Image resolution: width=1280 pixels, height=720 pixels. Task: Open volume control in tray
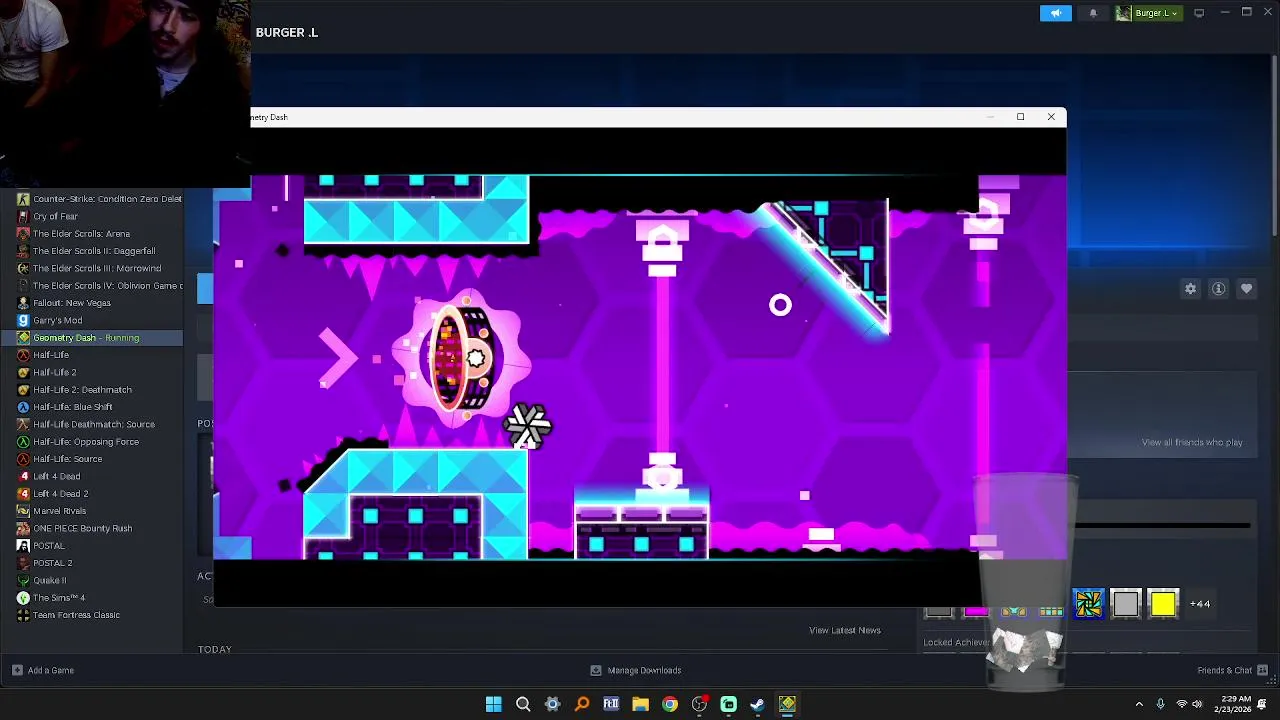click(1198, 704)
